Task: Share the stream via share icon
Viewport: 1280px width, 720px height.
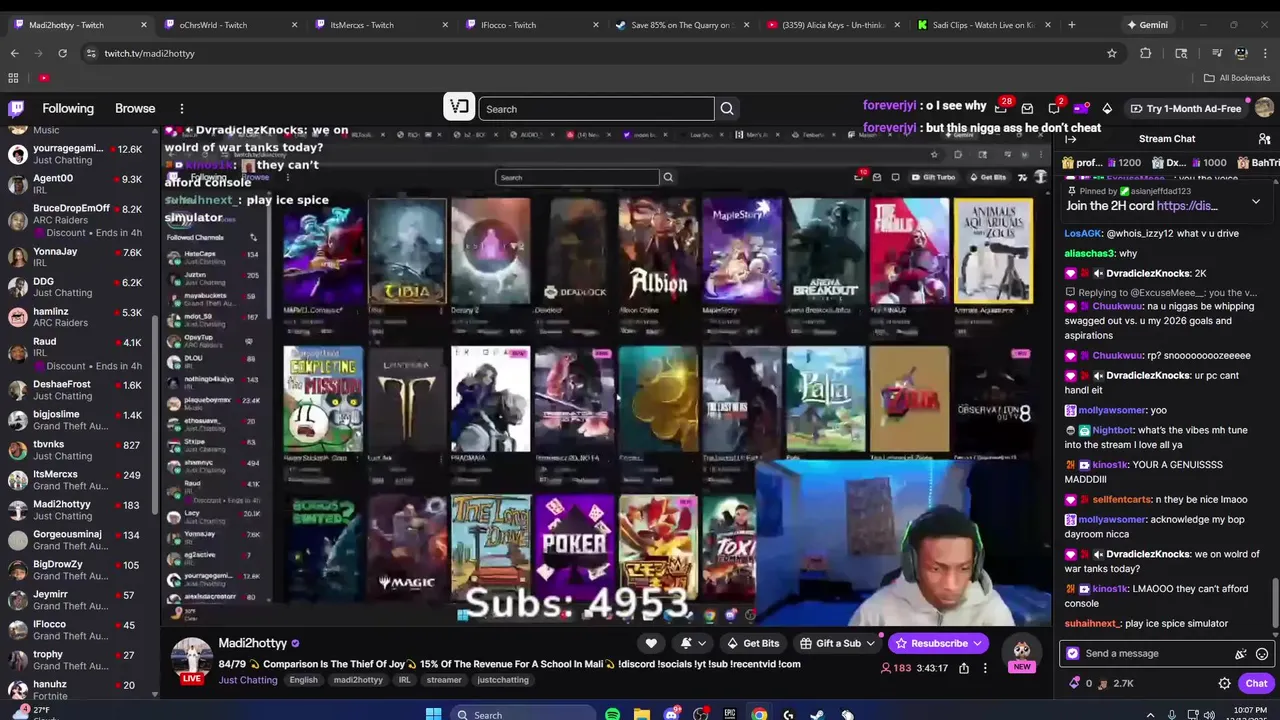Action: pos(964,668)
